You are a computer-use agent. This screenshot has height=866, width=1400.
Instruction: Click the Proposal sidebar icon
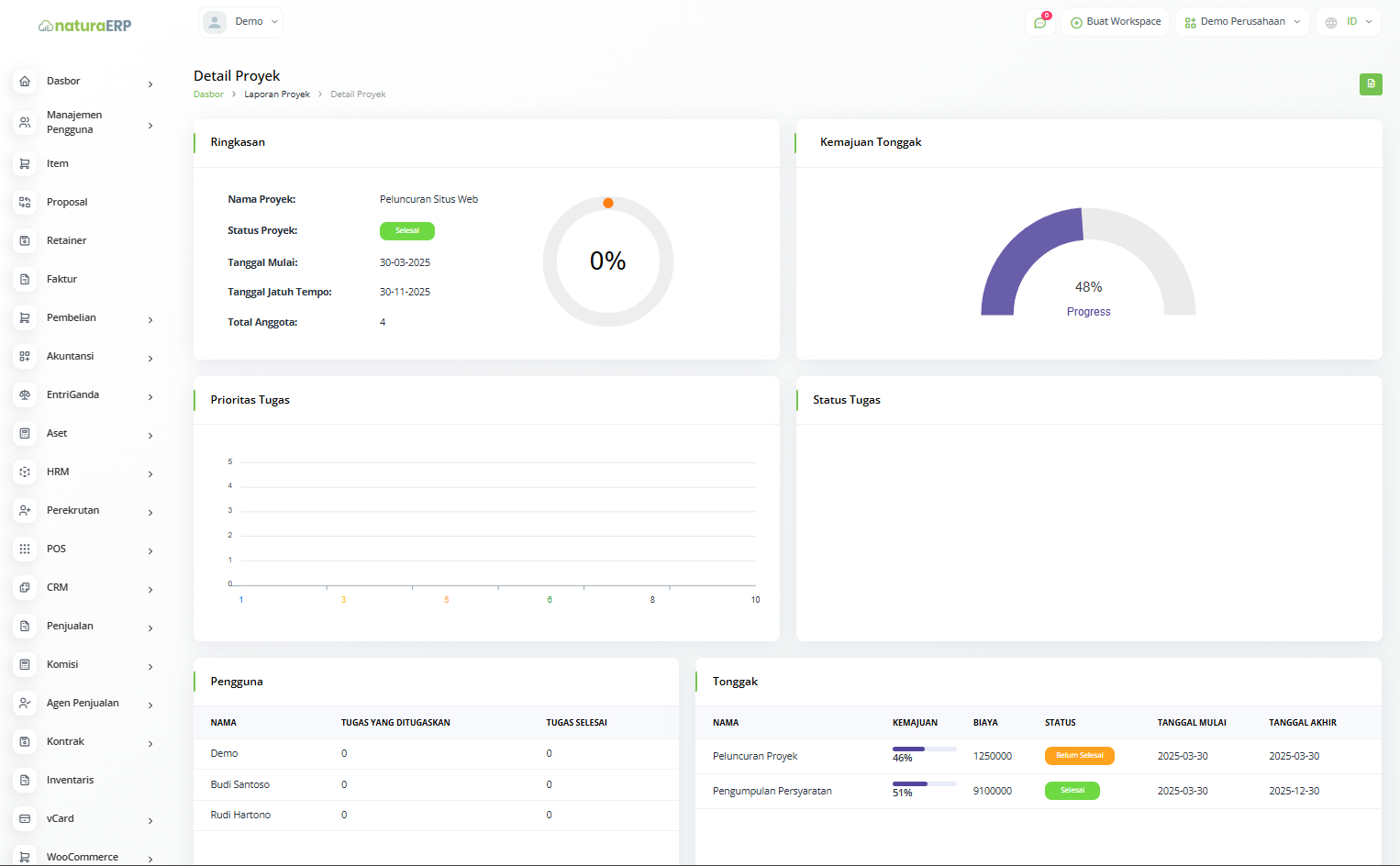25,203
